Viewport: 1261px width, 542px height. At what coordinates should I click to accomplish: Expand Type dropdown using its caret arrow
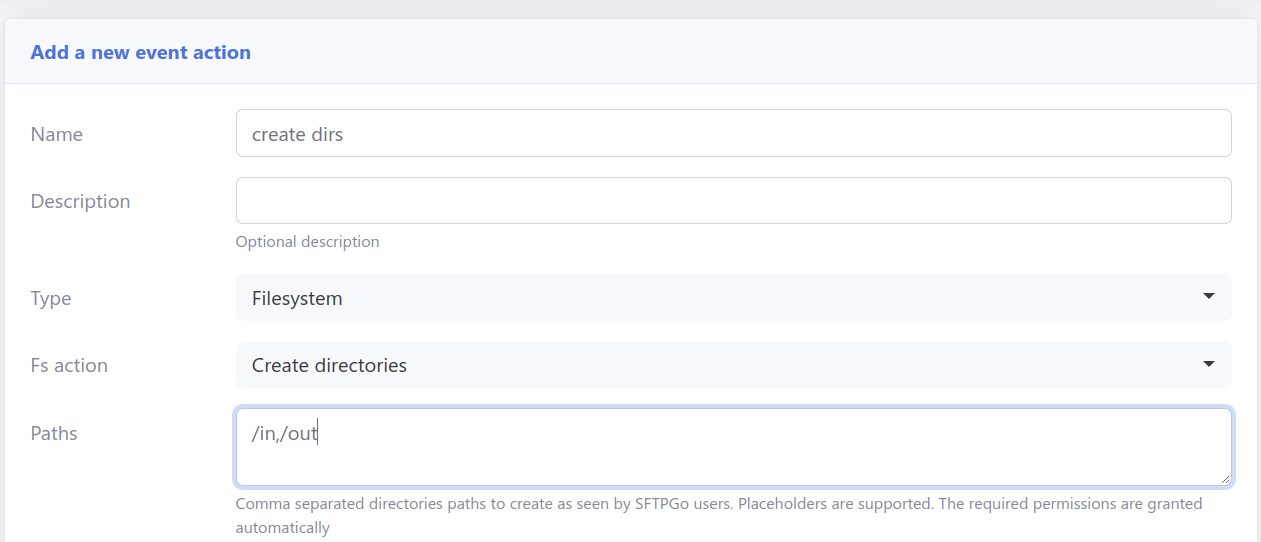[x=1208, y=297]
